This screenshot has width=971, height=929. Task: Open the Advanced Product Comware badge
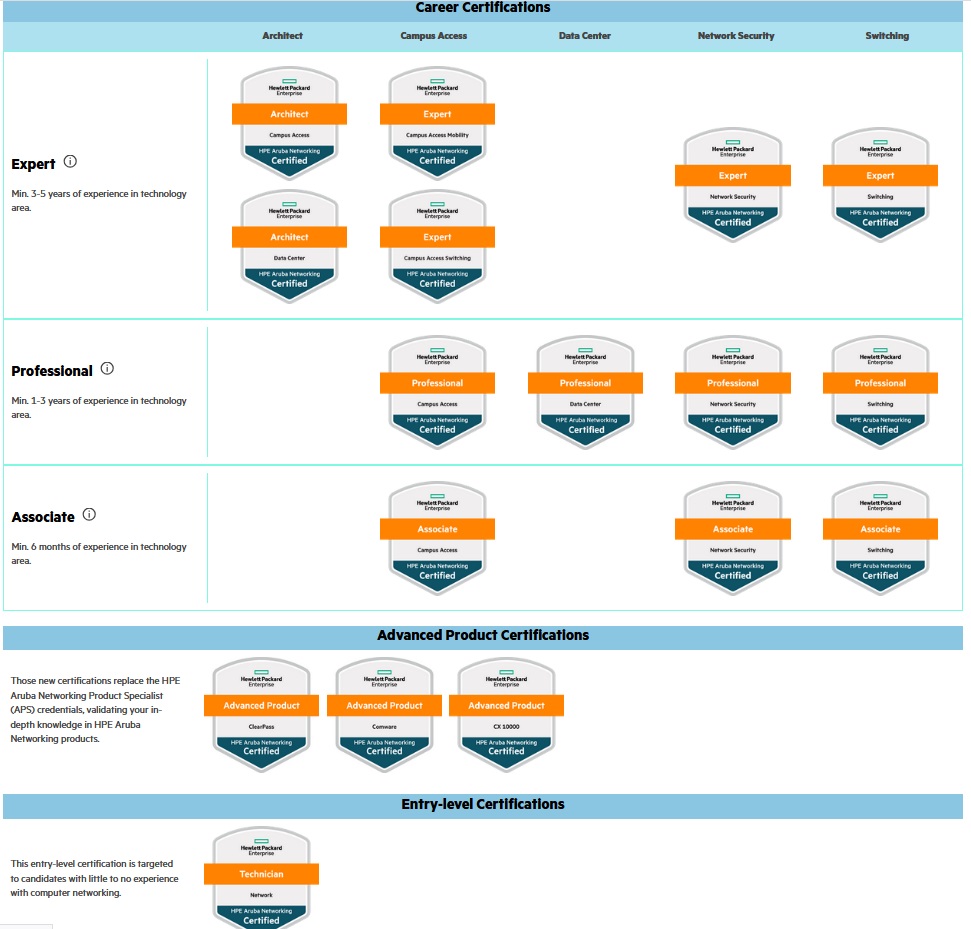(384, 715)
